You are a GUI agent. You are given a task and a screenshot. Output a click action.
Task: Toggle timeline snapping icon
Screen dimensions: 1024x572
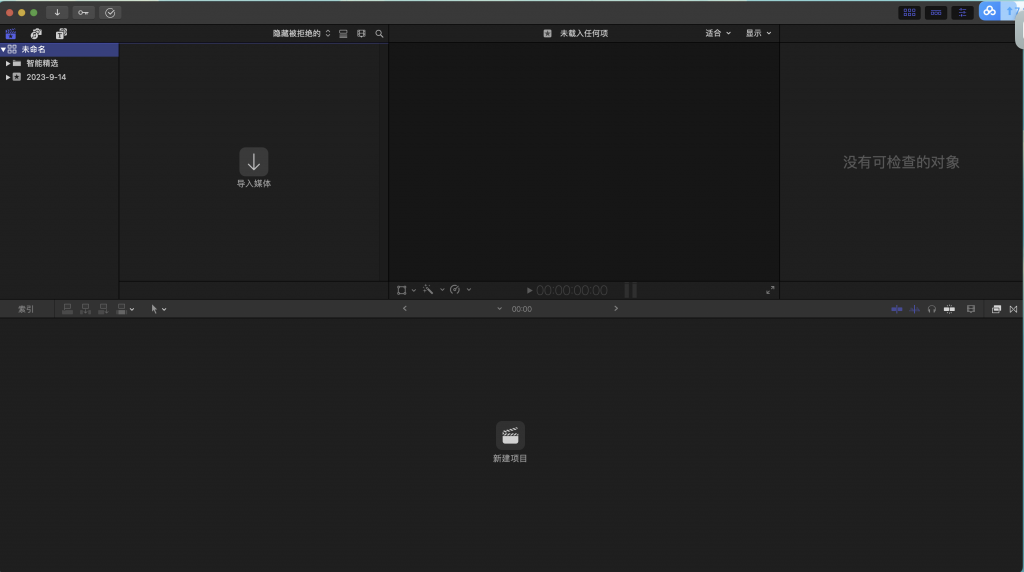(950, 309)
